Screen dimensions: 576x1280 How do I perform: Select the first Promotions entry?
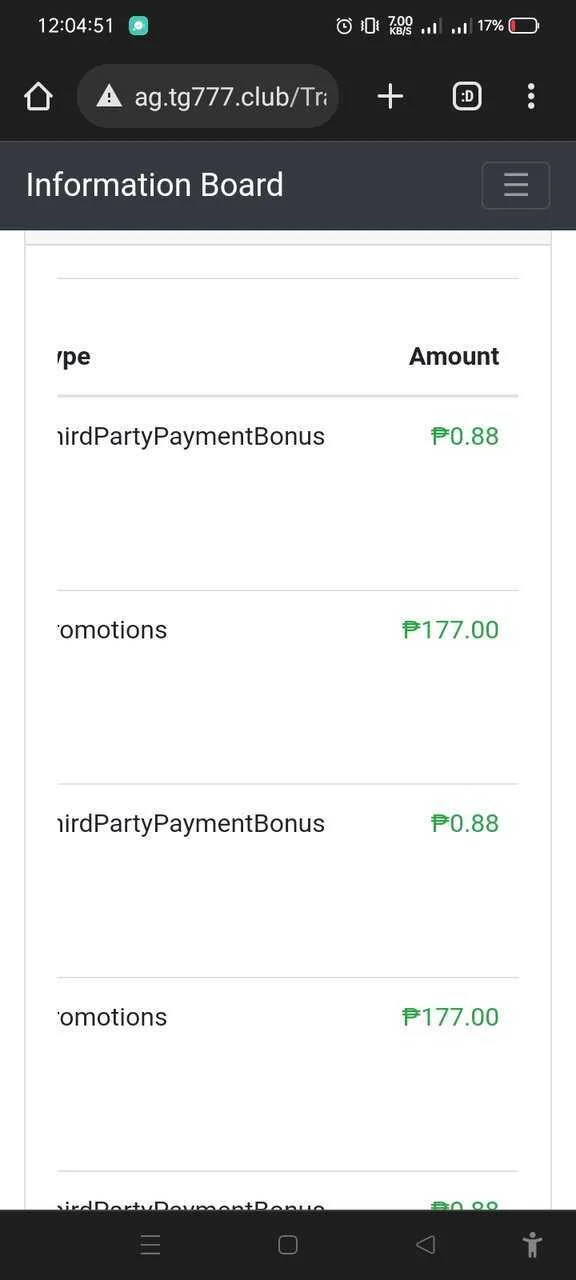(x=112, y=630)
